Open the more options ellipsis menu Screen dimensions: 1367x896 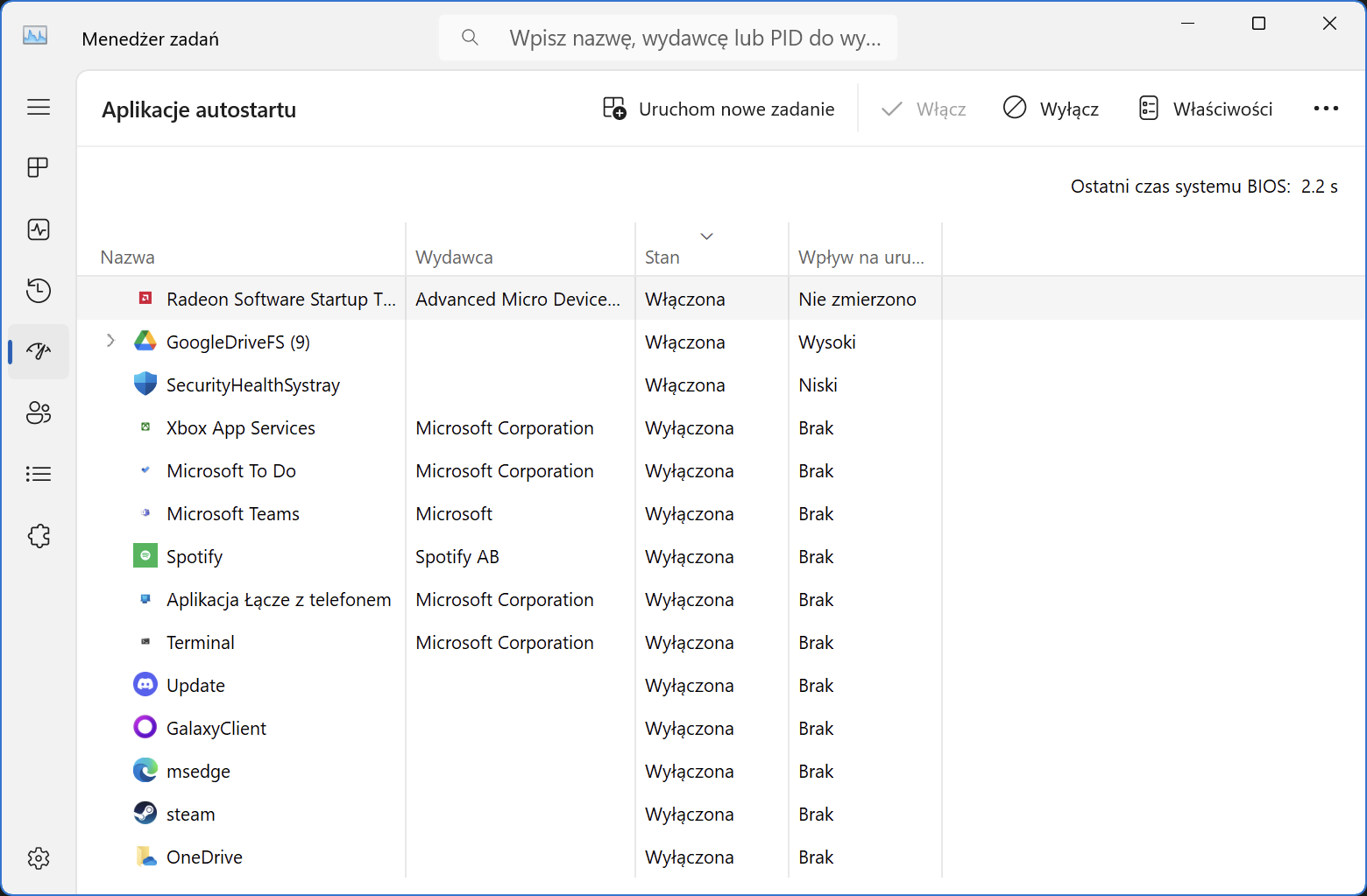click(1326, 109)
